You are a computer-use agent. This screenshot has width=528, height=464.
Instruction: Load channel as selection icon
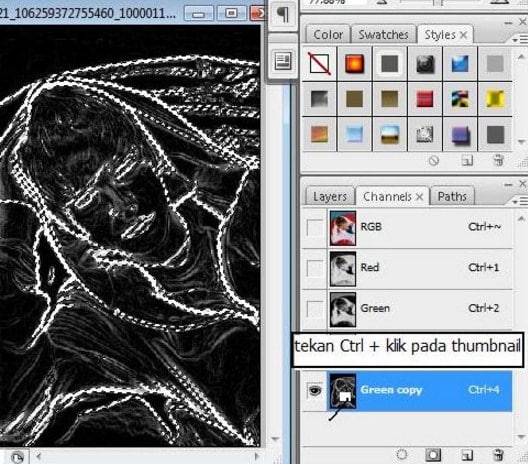pos(402,455)
